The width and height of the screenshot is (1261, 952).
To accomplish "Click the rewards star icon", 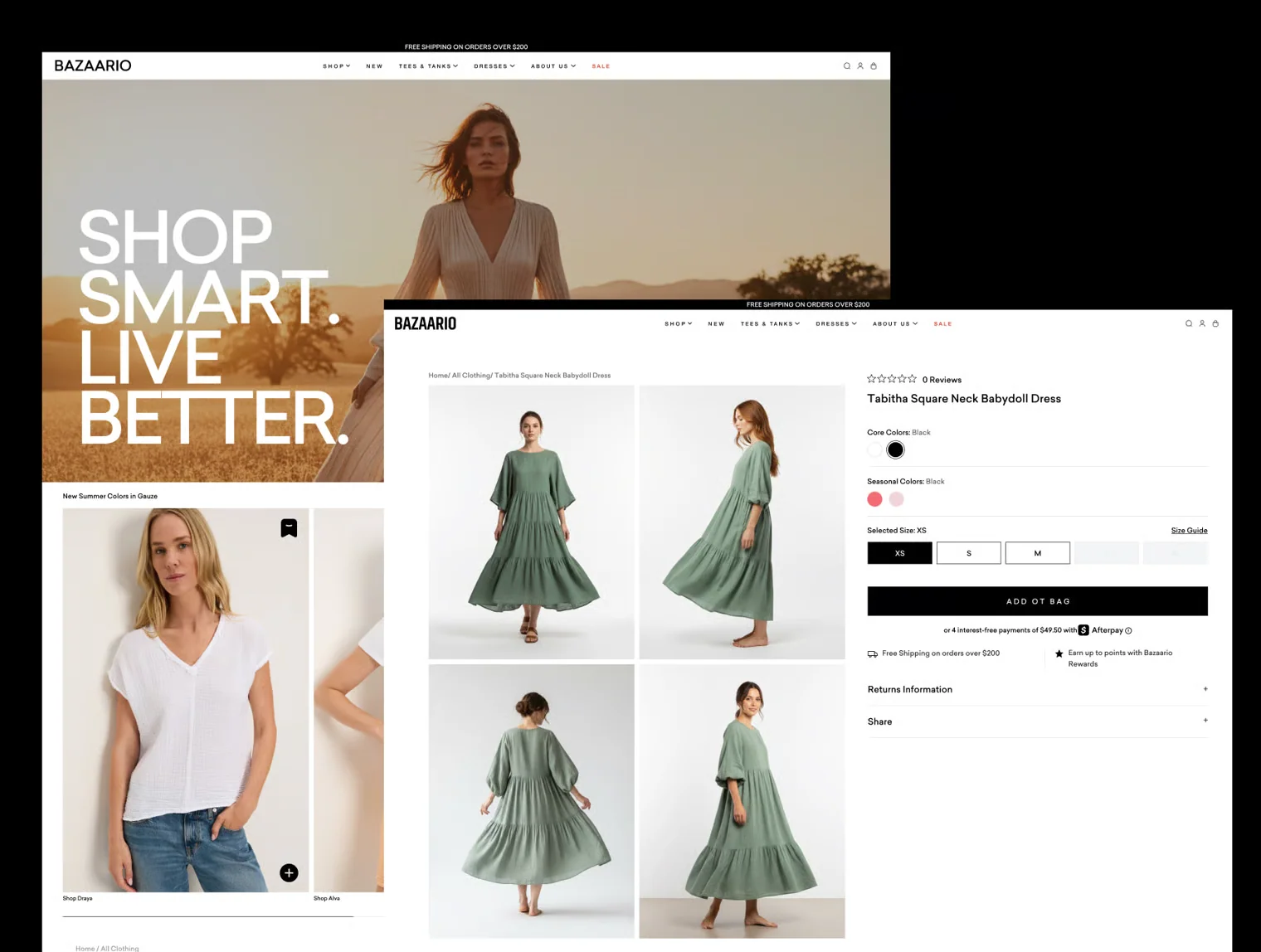I will tap(1059, 653).
